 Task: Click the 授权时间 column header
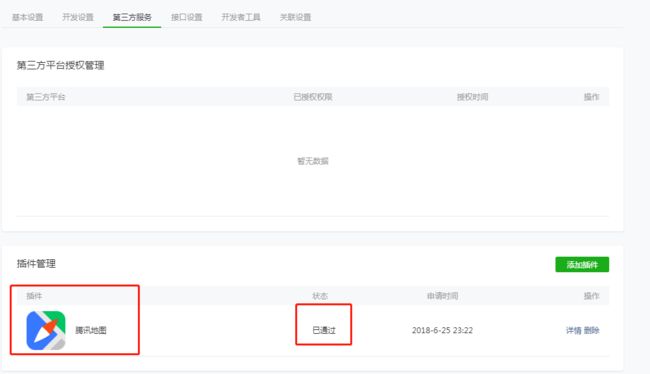pyautogui.click(x=472, y=97)
